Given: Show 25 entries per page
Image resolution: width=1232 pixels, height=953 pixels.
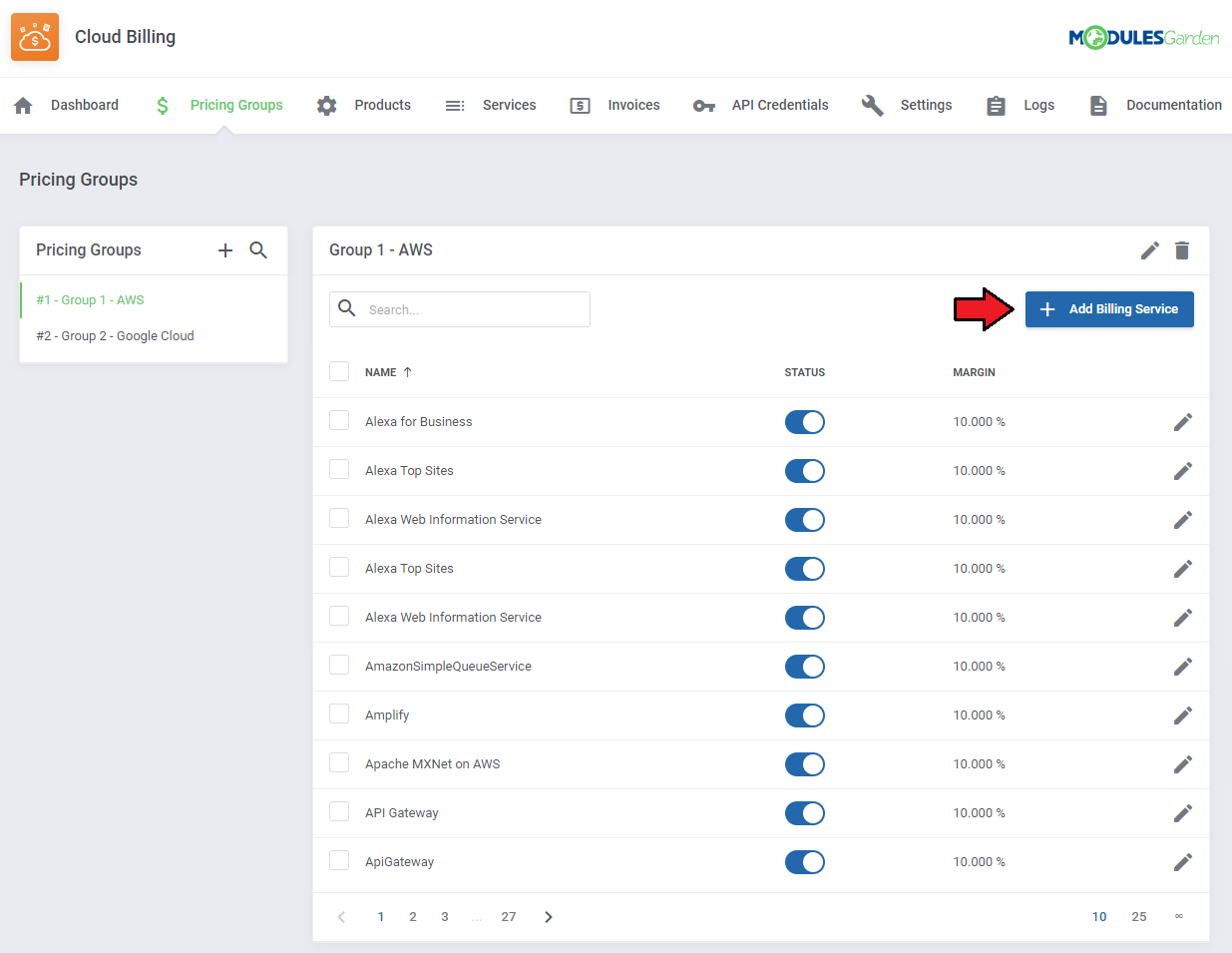Looking at the screenshot, I should click(1139, 917).
